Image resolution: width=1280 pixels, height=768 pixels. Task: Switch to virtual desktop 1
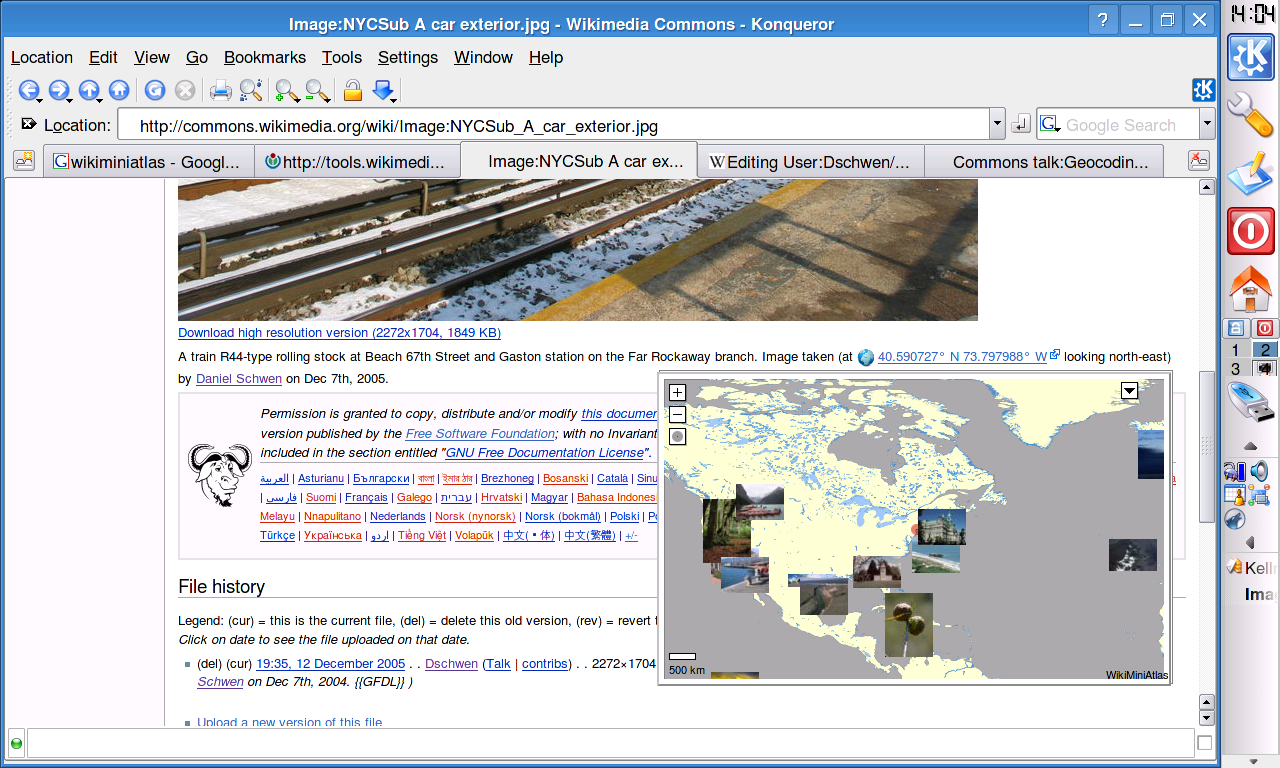point(1236,350)
